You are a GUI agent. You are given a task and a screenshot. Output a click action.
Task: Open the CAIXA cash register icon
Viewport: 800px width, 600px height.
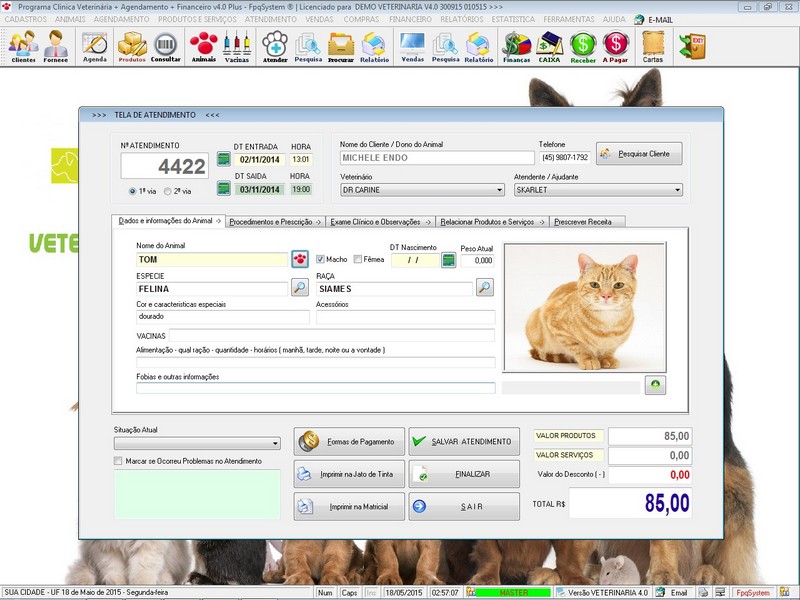[549, 46]
